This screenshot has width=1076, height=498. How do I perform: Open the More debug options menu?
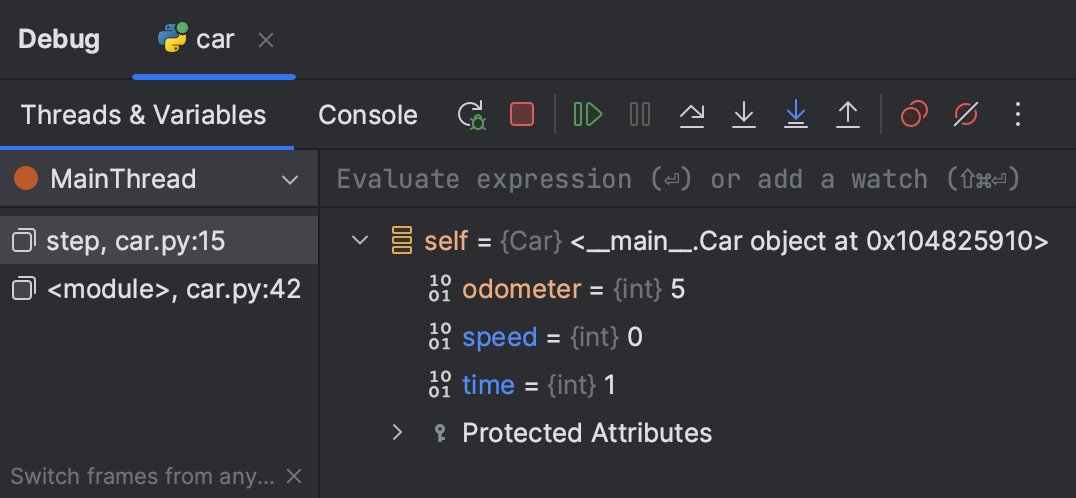pyautogui.click(x=1018, y=115)
